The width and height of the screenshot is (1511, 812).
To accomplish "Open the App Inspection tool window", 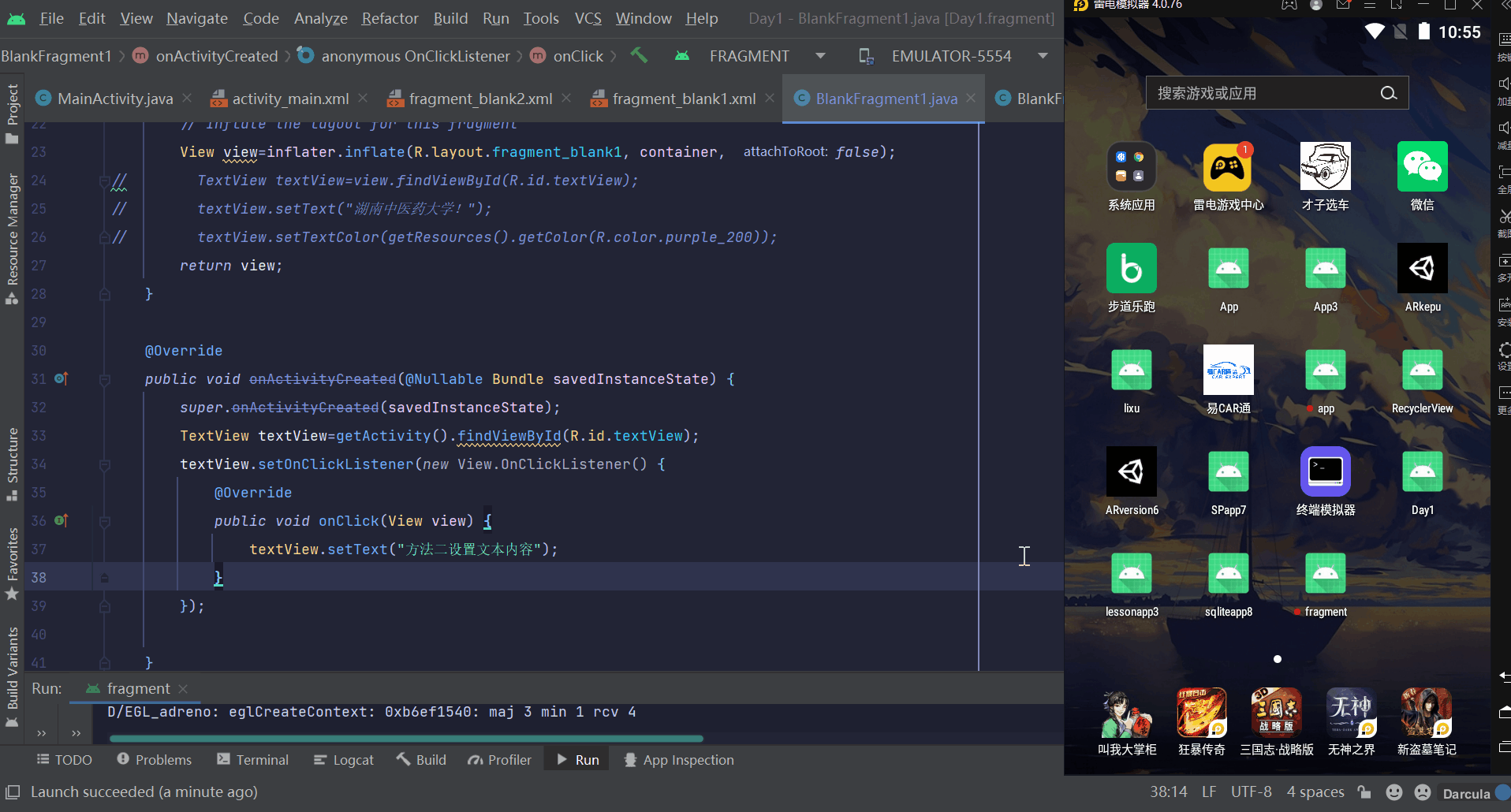I will point(679,760).
